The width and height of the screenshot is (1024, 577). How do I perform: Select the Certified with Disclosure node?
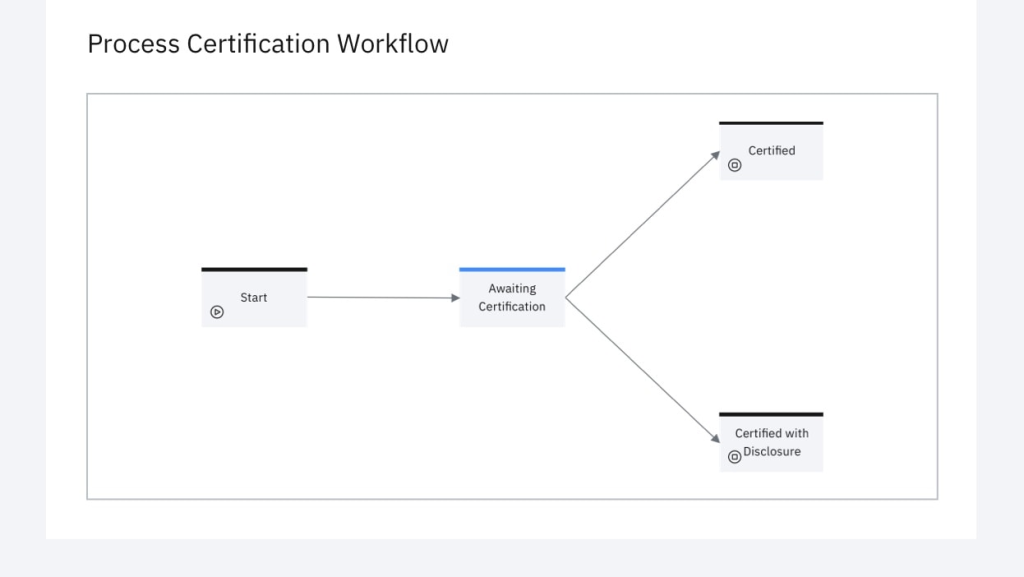pos(771,442)
